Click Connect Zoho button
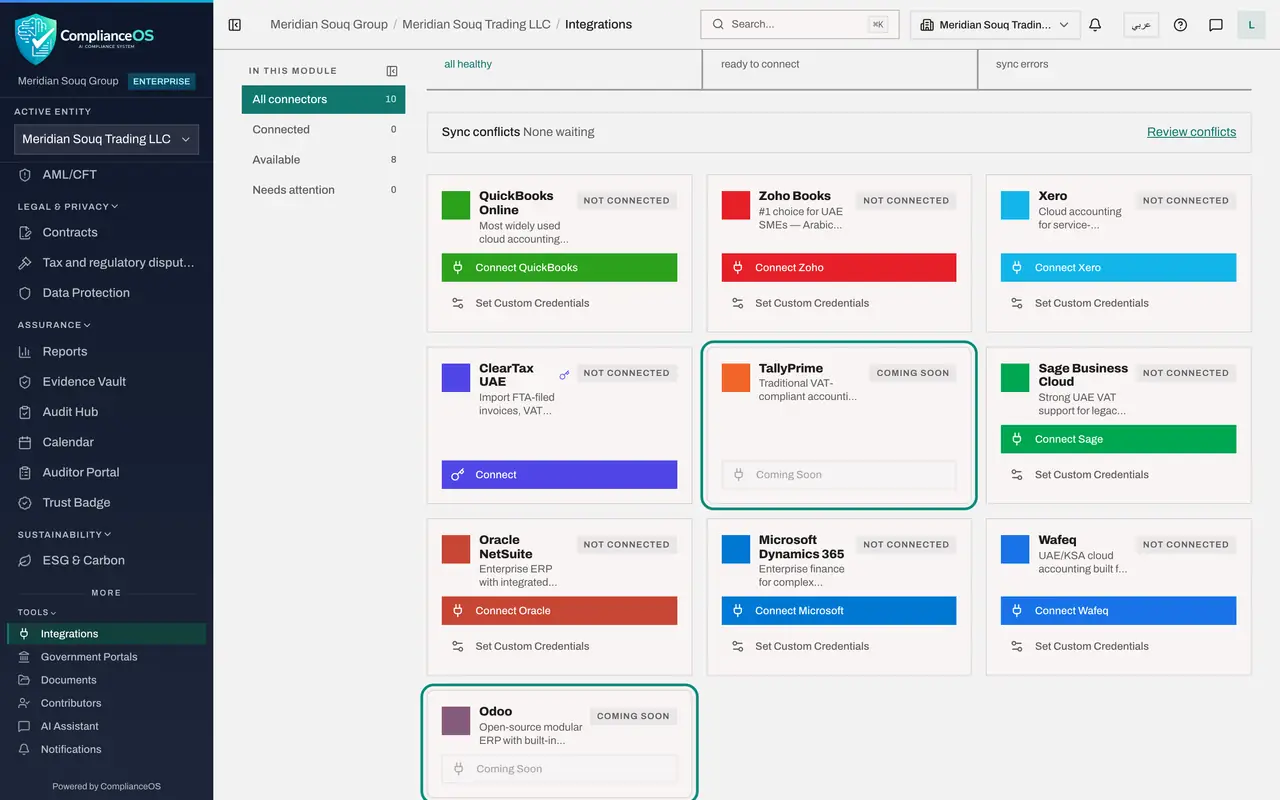1280x800 pixels. tap(839, 268)
